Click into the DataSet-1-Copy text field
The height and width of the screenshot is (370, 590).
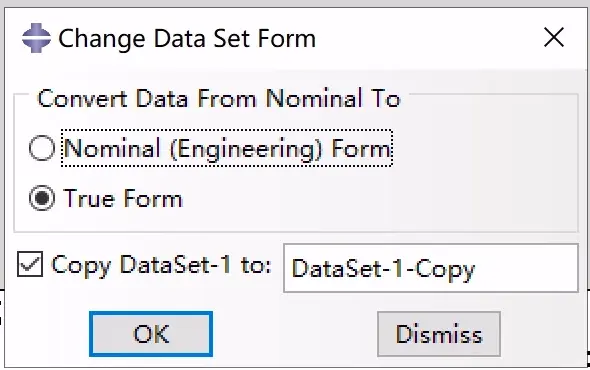[x=431, y=268]
